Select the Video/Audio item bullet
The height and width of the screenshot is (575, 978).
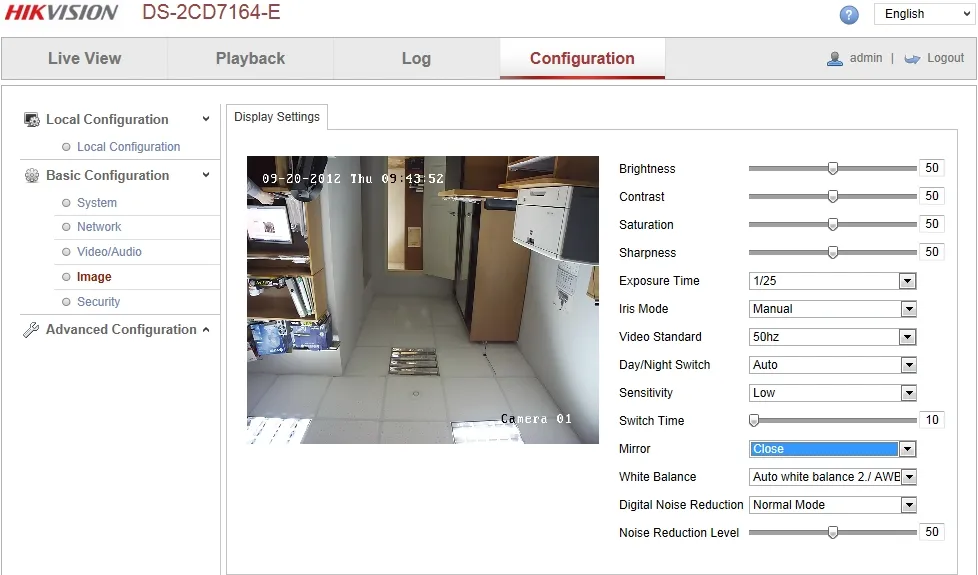pyautogui.click(x=66, y=252)
